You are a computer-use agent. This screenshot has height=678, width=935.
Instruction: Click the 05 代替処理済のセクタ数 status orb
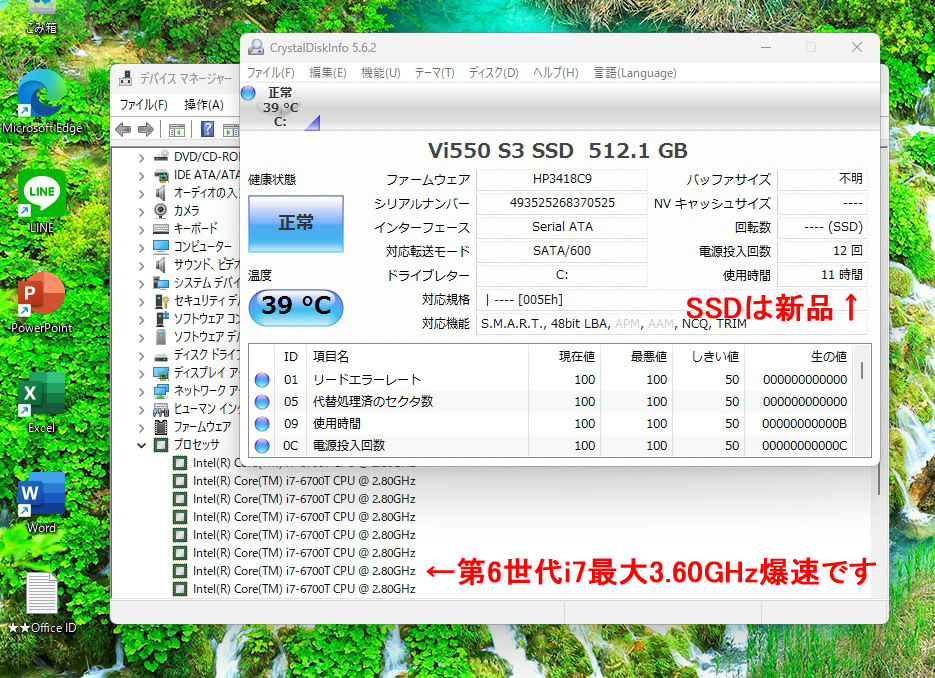[x=262, y=402]
